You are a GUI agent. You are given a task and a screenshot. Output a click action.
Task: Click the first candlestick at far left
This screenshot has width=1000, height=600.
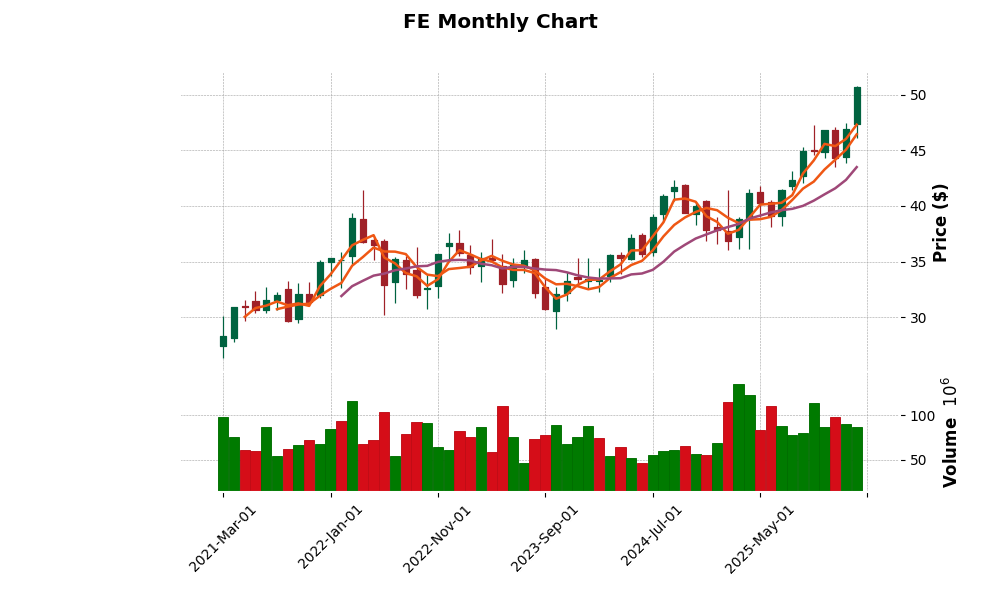pyautogui.click(x=223, y=341)
